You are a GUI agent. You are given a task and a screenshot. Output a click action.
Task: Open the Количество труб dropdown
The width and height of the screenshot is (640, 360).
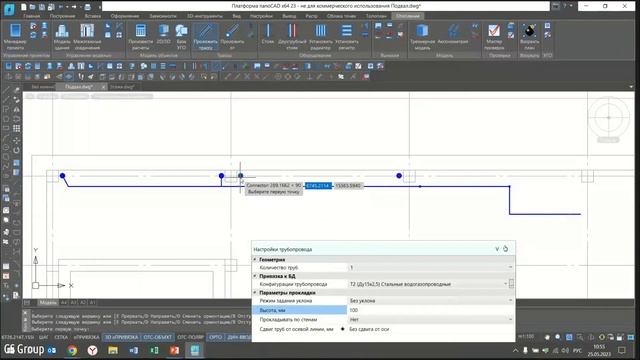pyautogui.click(x=510, y=267)
